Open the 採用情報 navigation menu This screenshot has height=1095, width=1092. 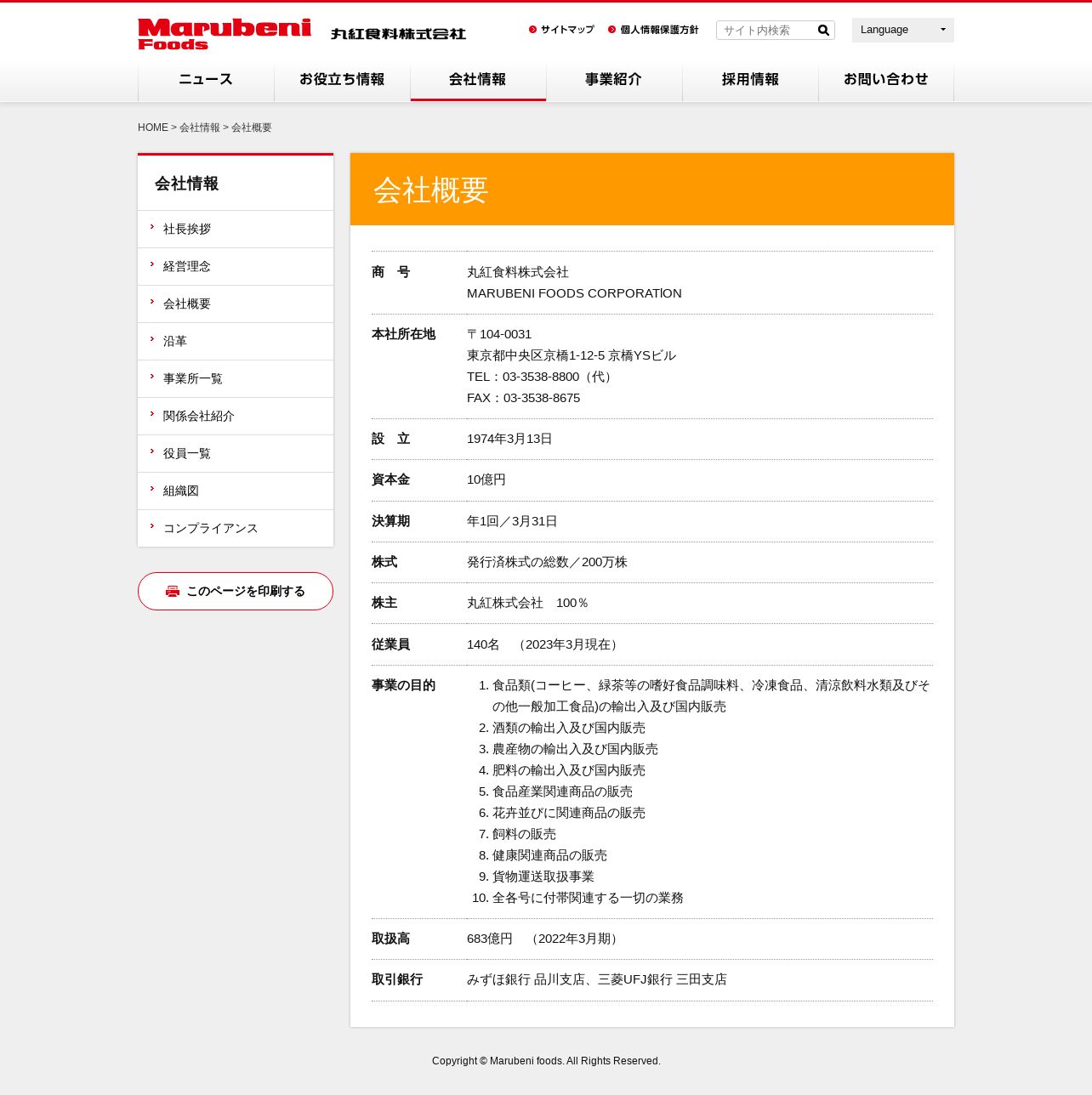[750, 80]
